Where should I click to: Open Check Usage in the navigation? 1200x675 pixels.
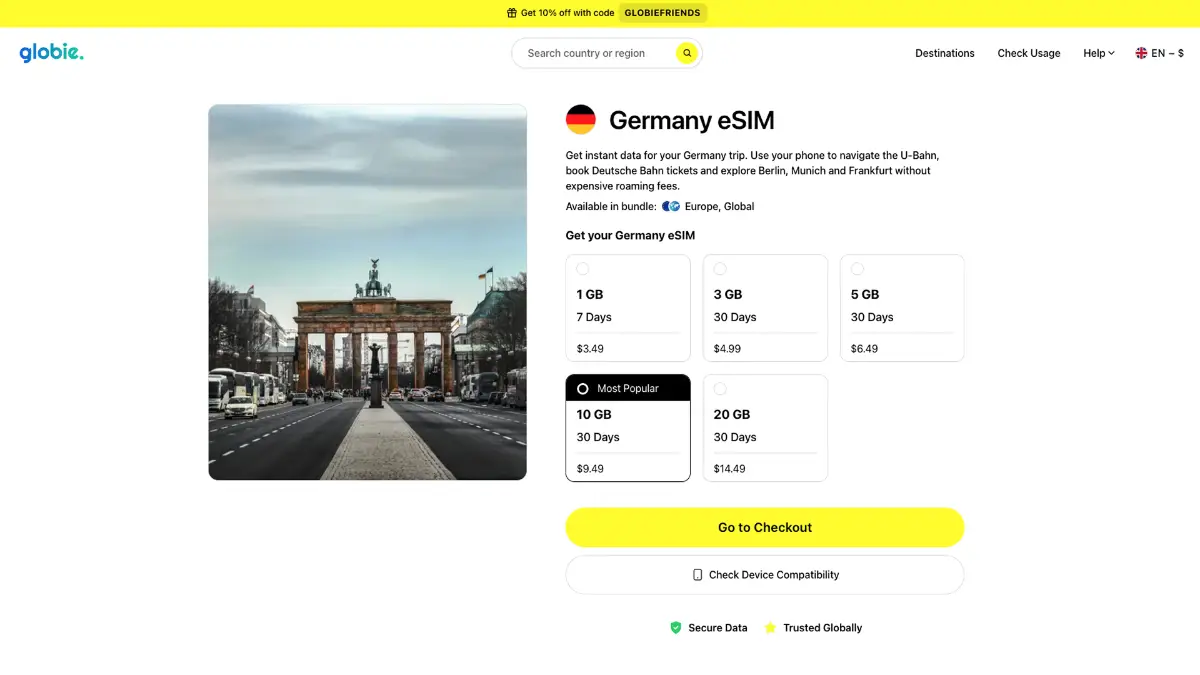pyautogui.click(x=1029, y=53)
